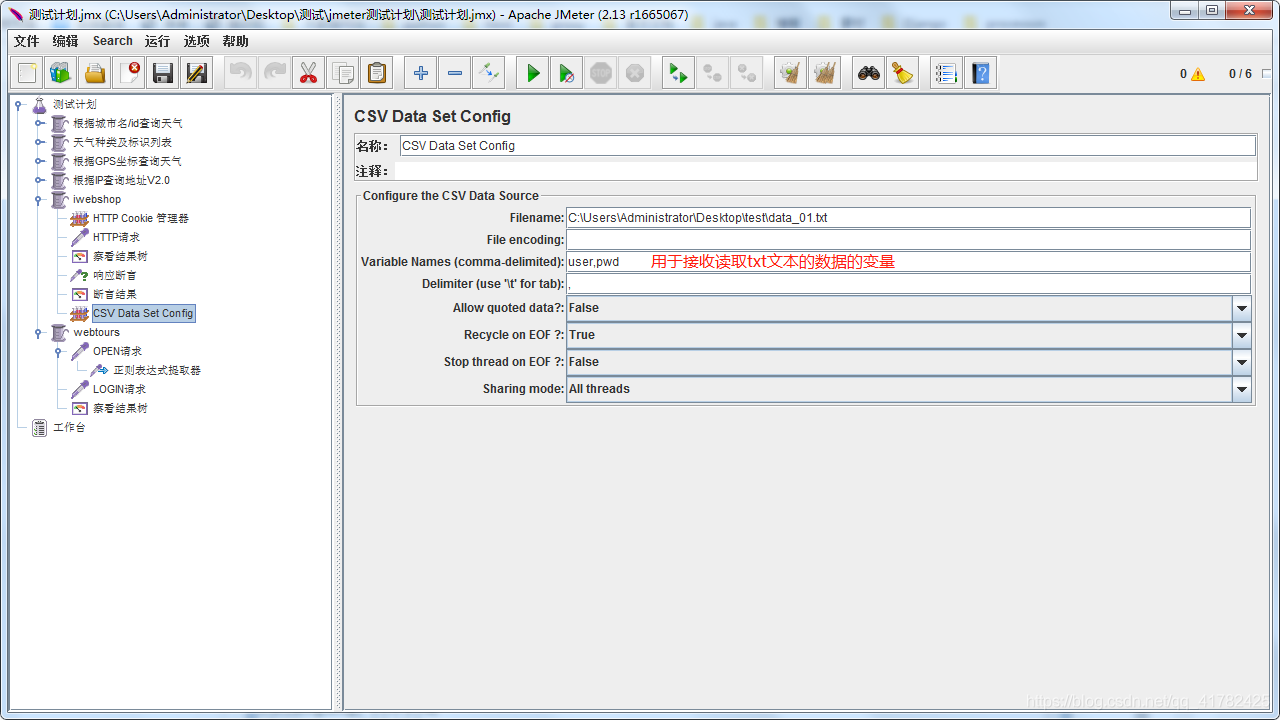Open the 编辑 menu

[65, 41]
